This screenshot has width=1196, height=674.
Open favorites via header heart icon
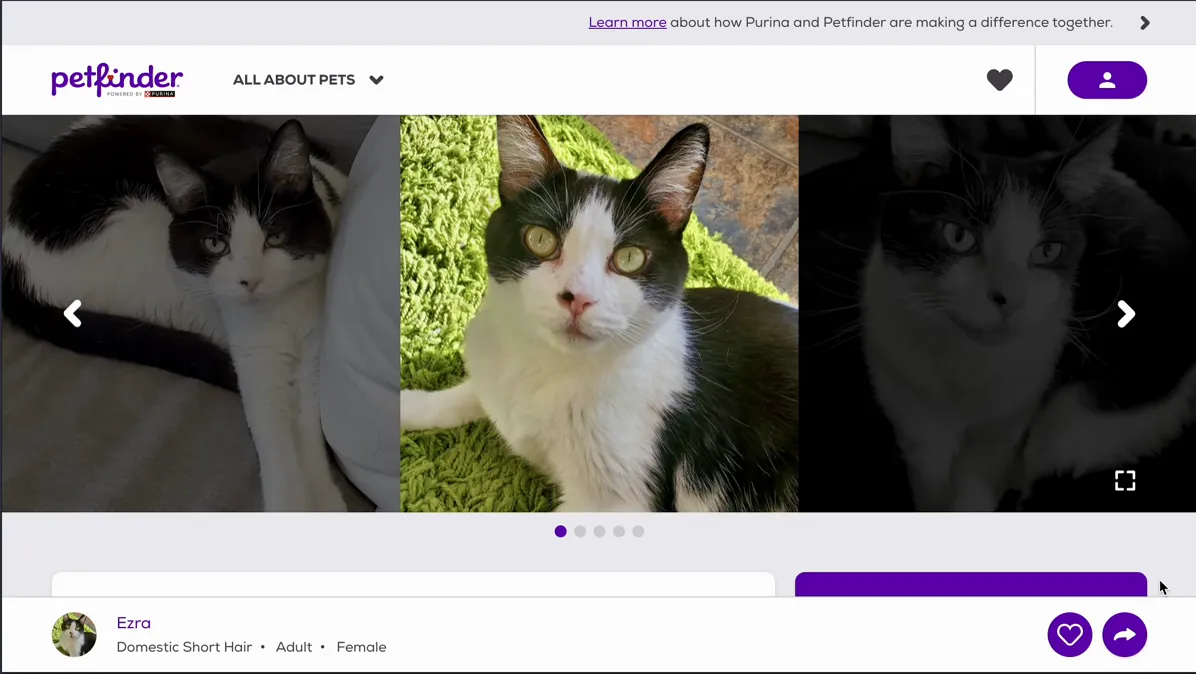click(x=999, y=80)
